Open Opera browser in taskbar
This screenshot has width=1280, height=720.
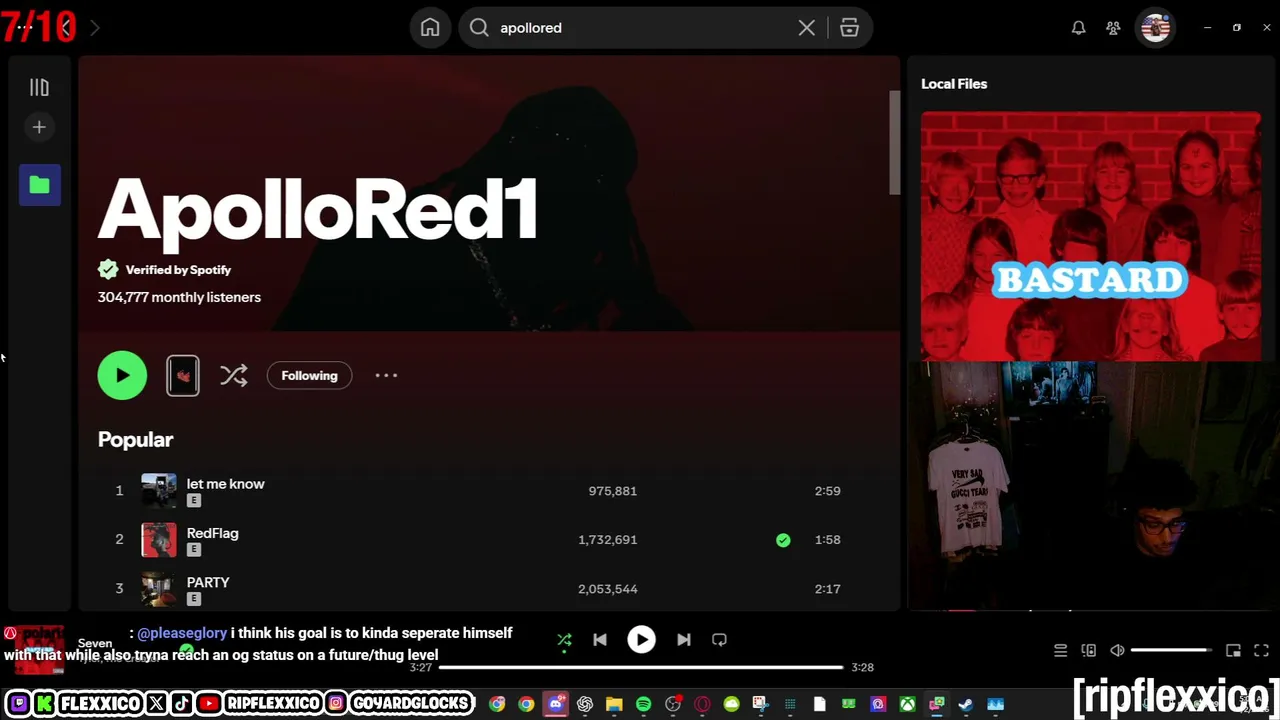[x=702, y=704]
